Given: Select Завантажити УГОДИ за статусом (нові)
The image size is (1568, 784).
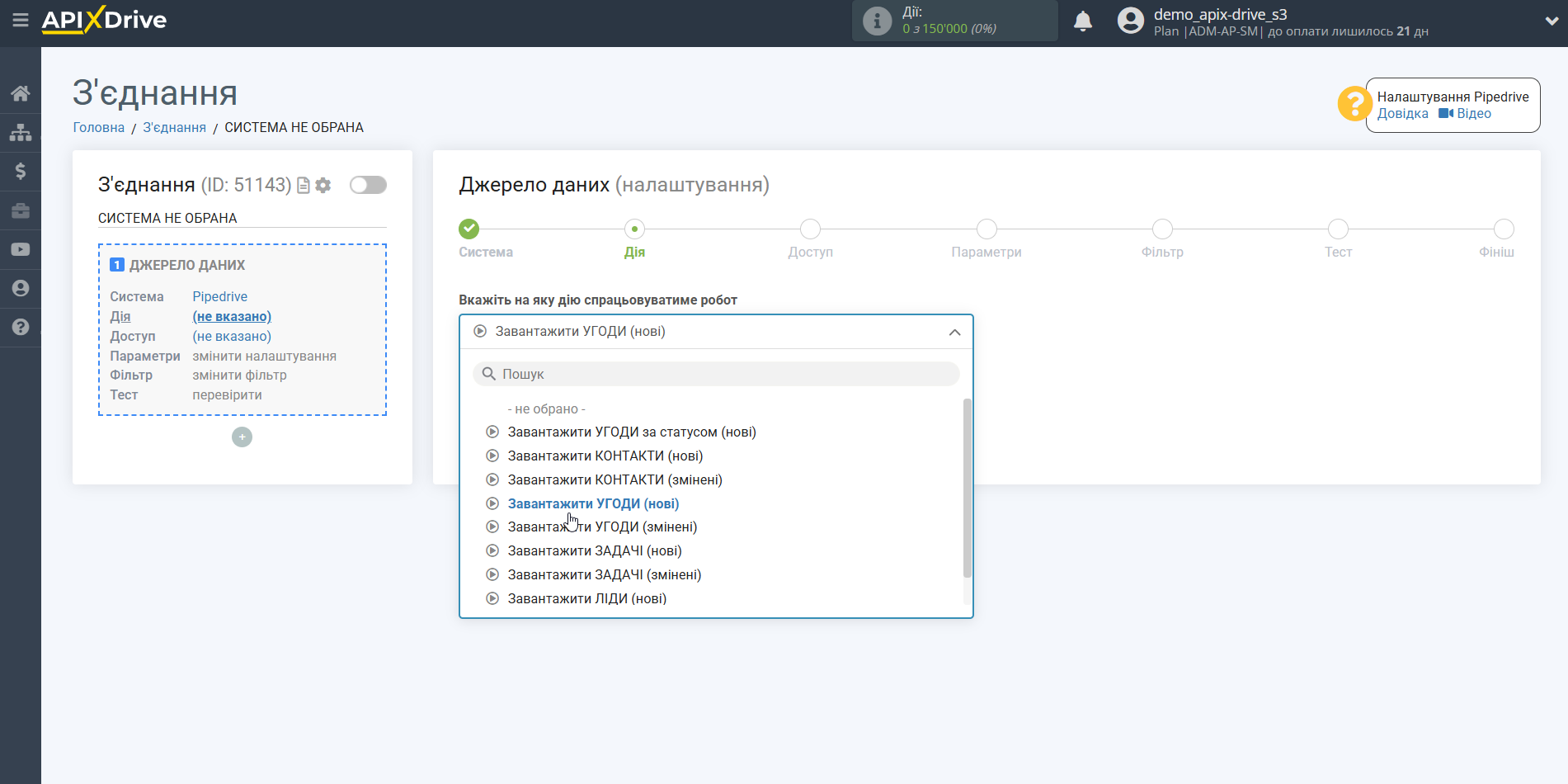Looking at the screenshot, I should (x=632, y=432).
